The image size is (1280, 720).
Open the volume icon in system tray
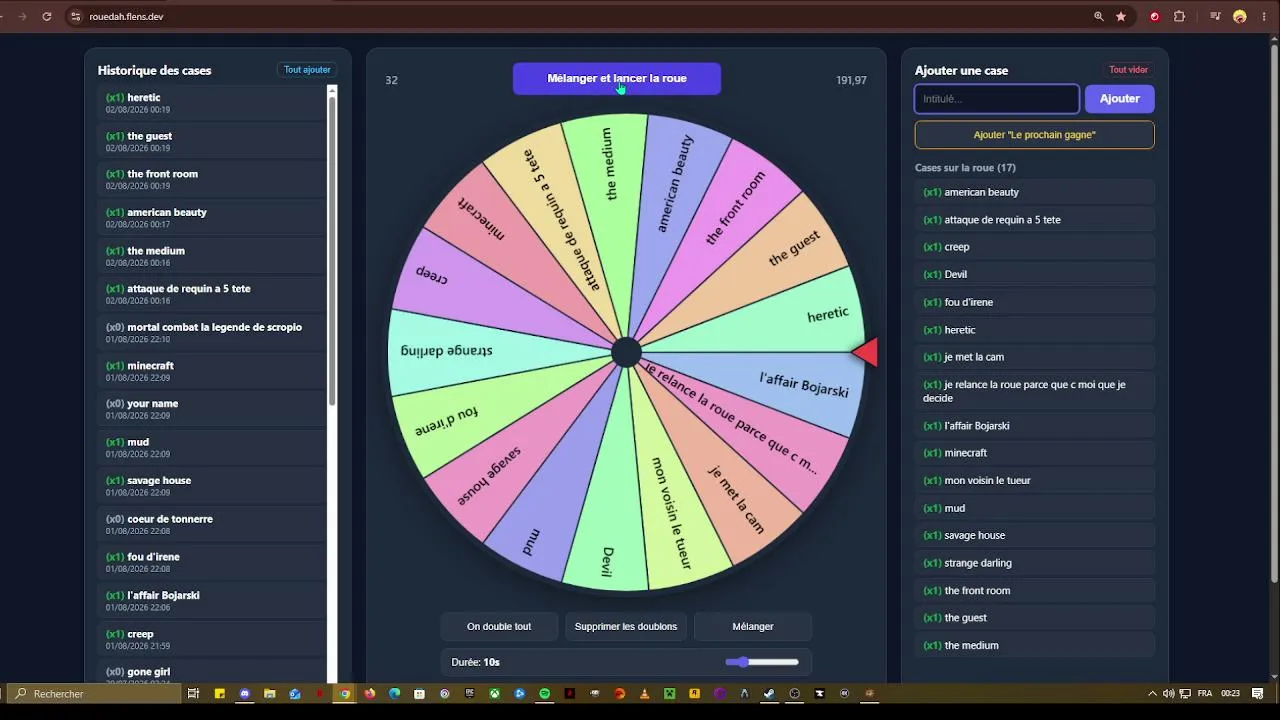pos(1168,693)
